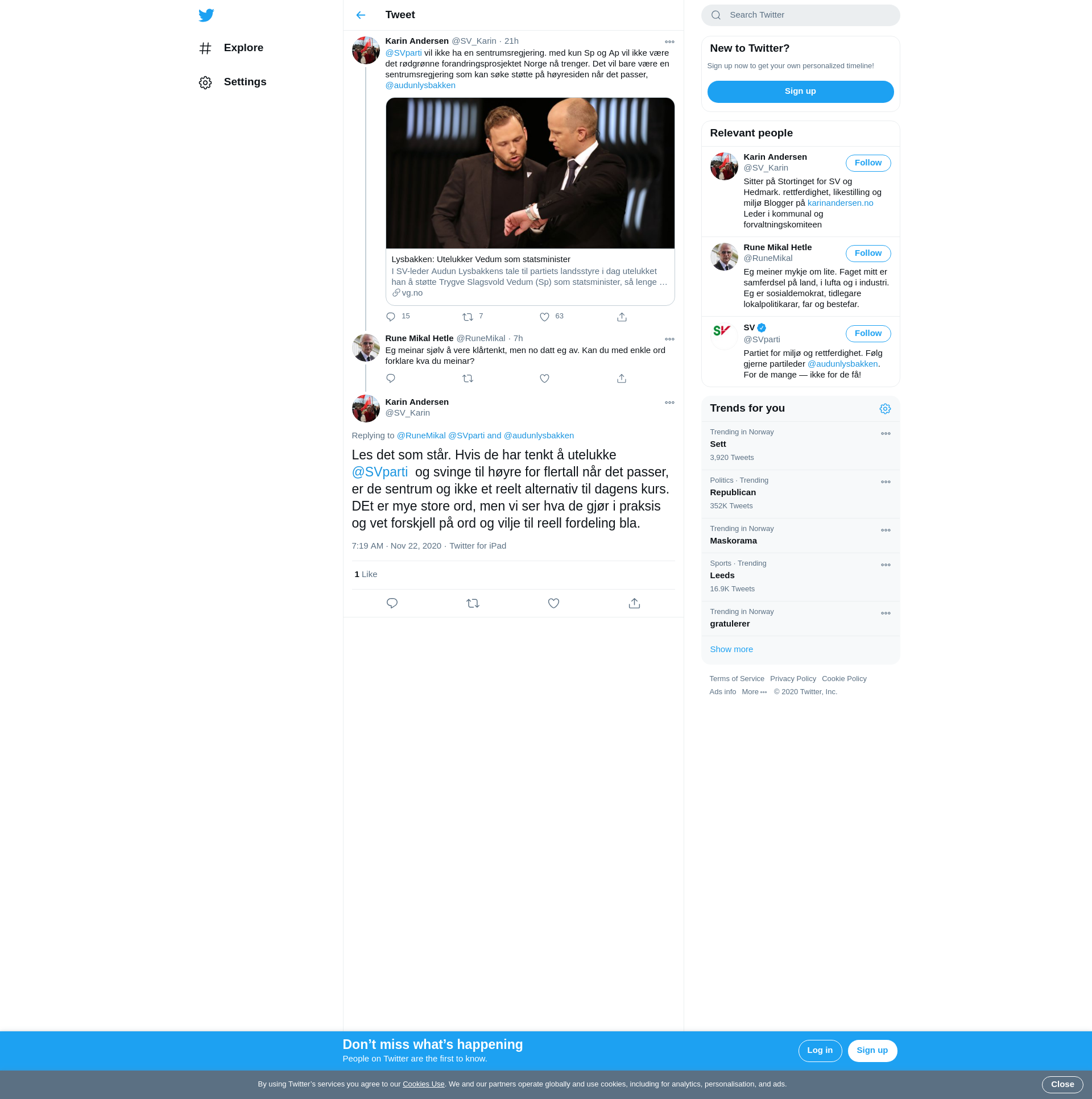This screenshot has height=1099, width=1092.
Task: Reply to the top tweet with 15 replies
Action: click(x=391, y=317)
